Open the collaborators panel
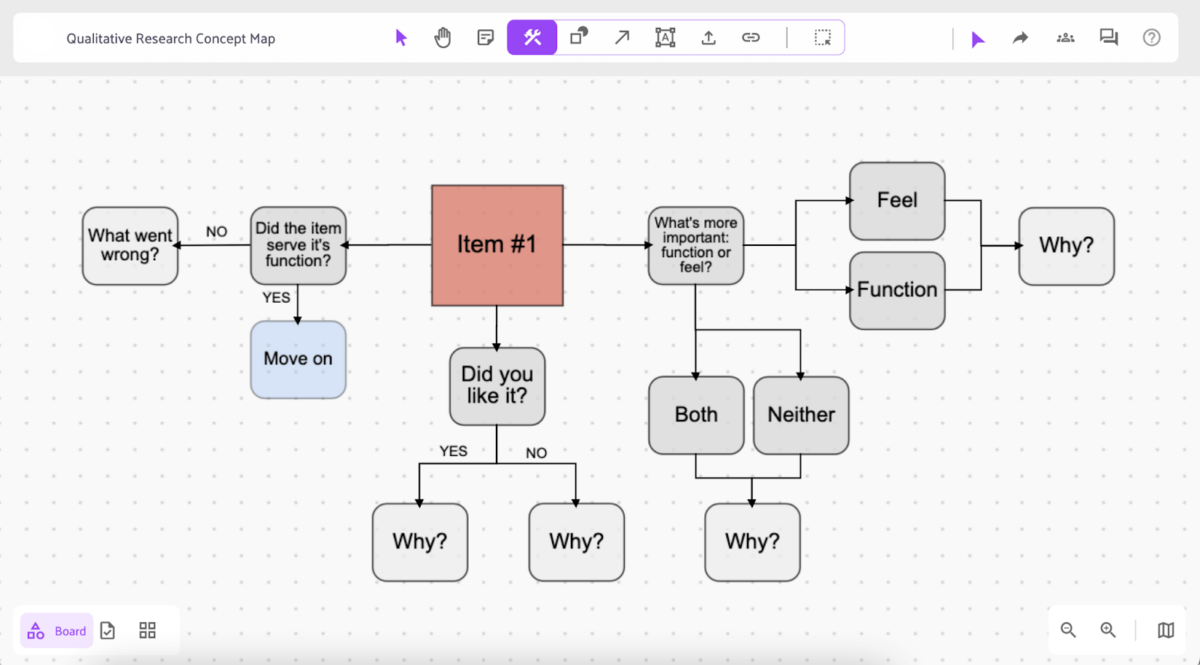The image size is (1200, 665). point(1065,37)
